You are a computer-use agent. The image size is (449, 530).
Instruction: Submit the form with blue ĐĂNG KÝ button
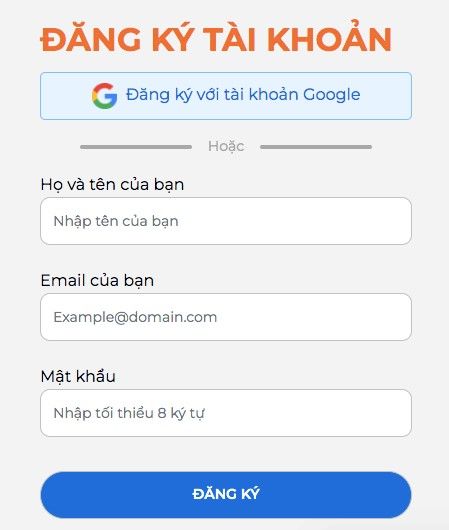pos(226,495)
